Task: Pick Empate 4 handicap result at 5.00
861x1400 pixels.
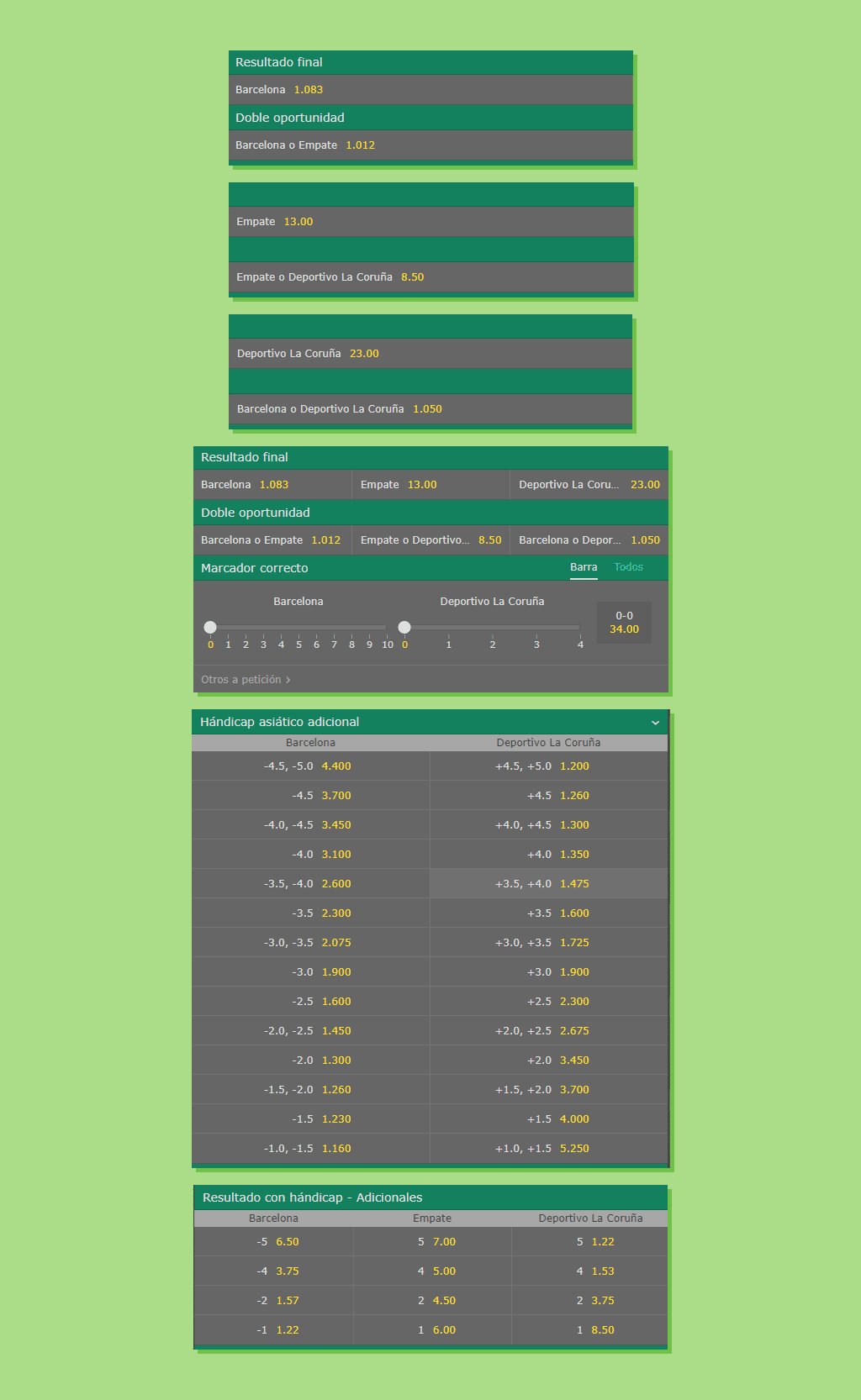Action: click(432, 1271)
